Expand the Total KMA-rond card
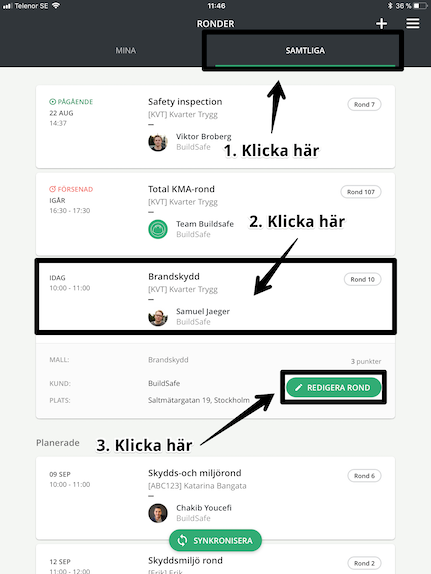This screenshot has height=574, width=431. (215, 214)
